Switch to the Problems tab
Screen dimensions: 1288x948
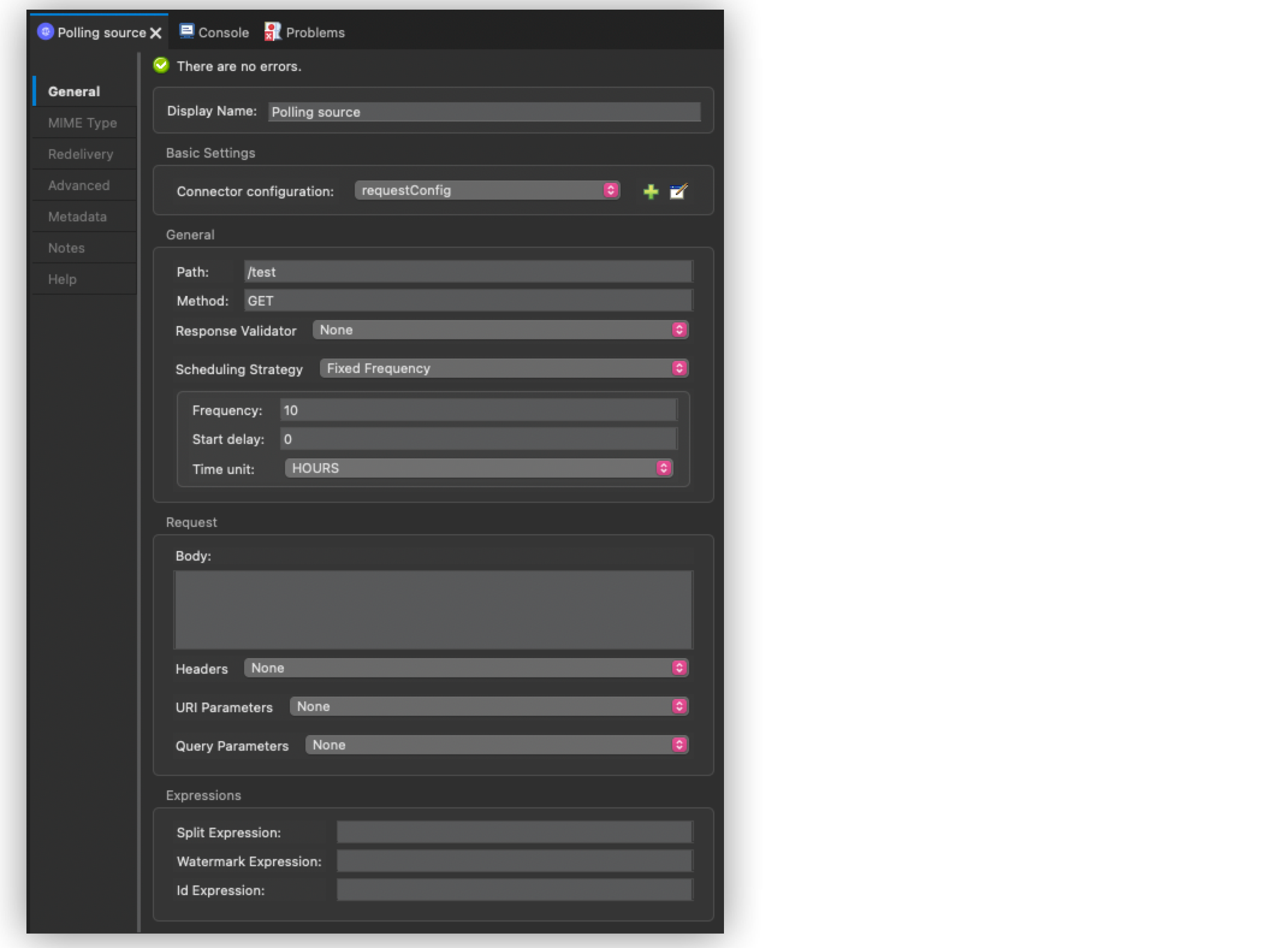305,32
